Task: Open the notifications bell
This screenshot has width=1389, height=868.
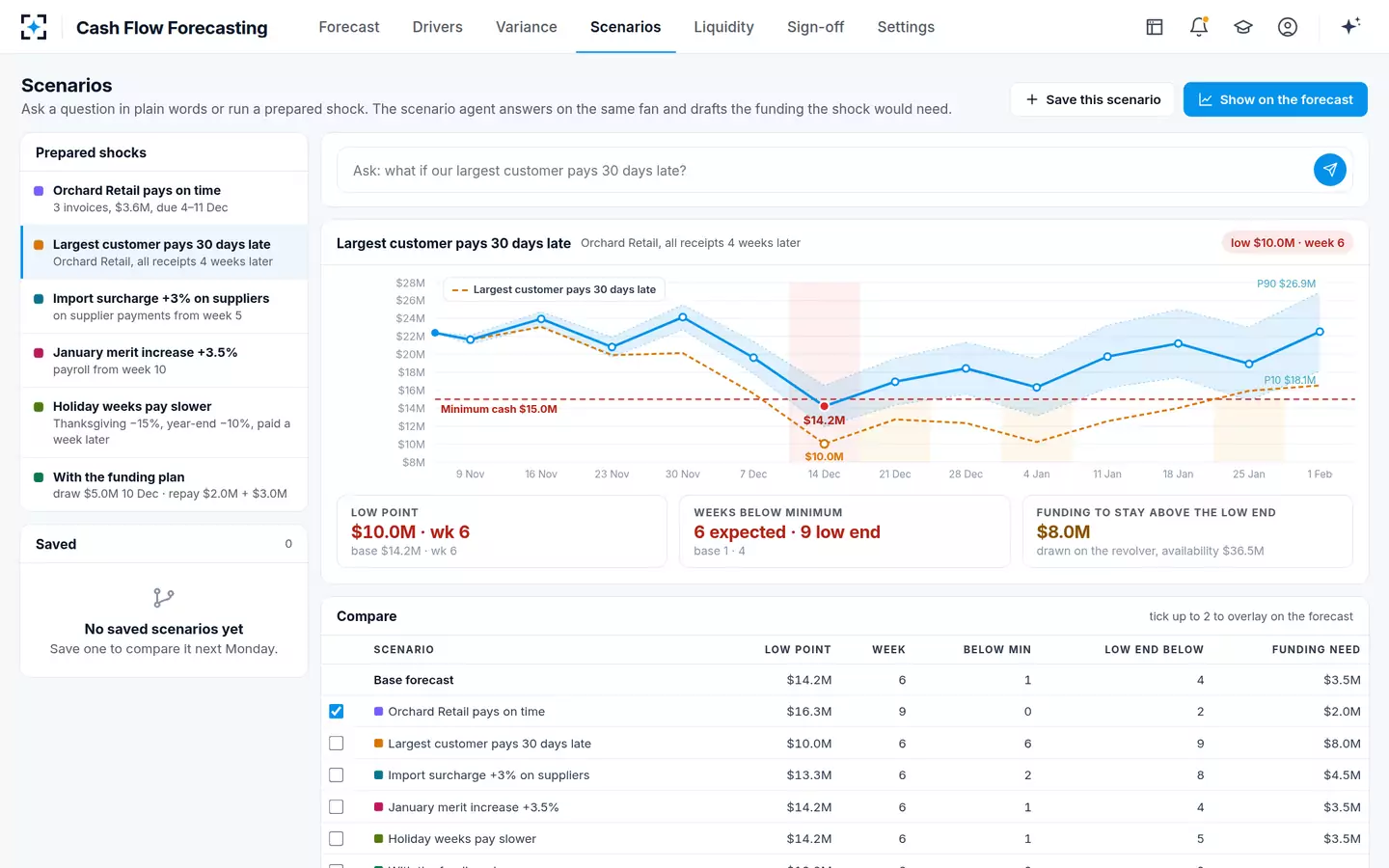Action: (1199, 27)
